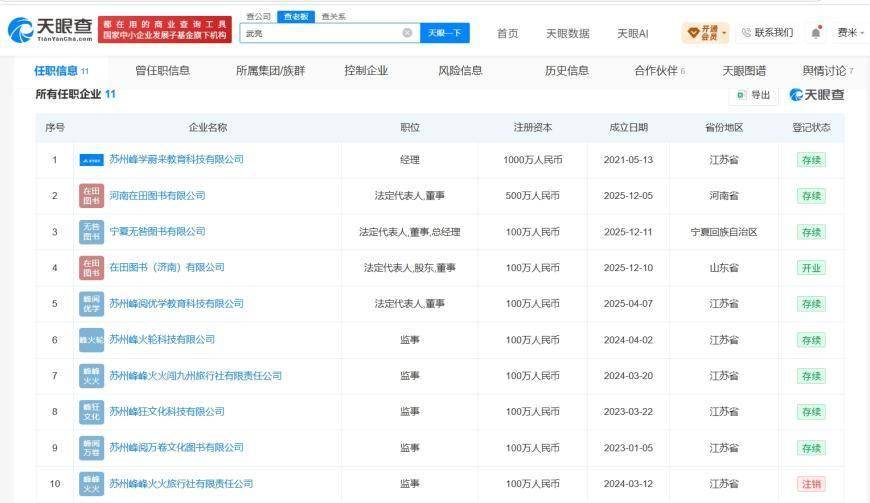The width and height of the screenshot is (870, 503).
Task: Open company link 苏州峰学蔚来教育科技有限公司
Action: pos(176,159)
